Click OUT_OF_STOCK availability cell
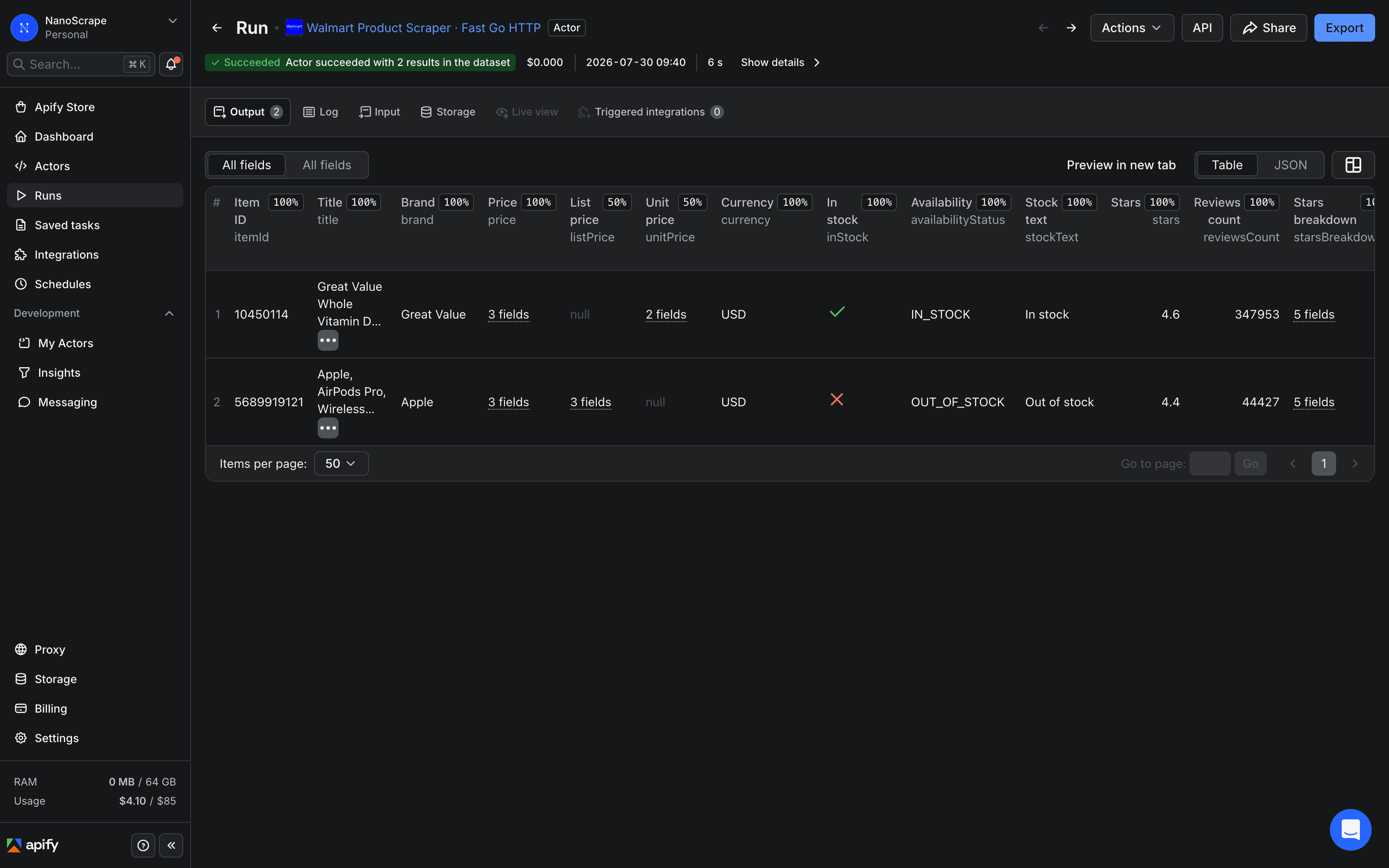The height and width of the screenshot is (868, 1389). pos(958,402)
